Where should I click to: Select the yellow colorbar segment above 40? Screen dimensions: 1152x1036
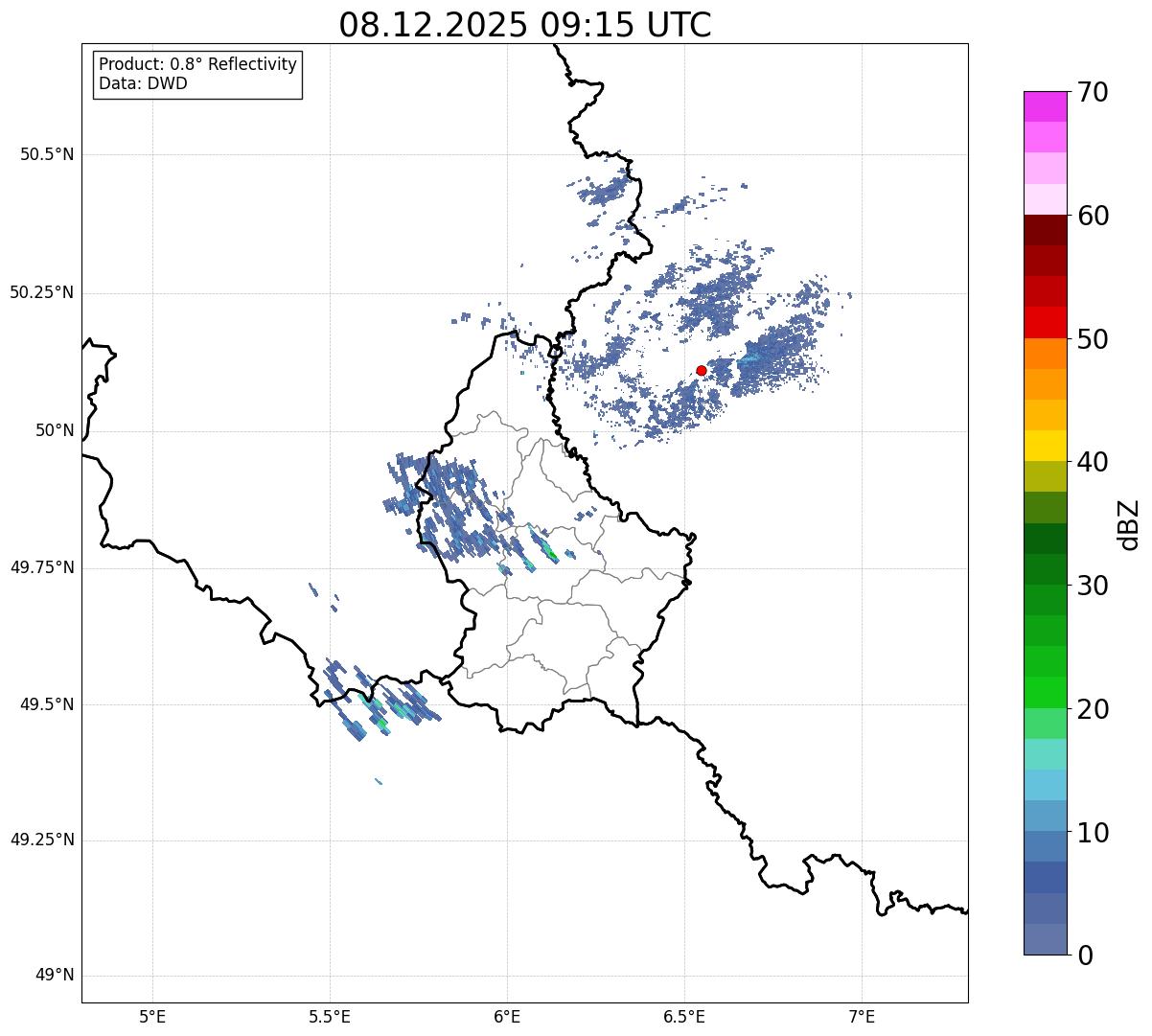point(1045,447)
